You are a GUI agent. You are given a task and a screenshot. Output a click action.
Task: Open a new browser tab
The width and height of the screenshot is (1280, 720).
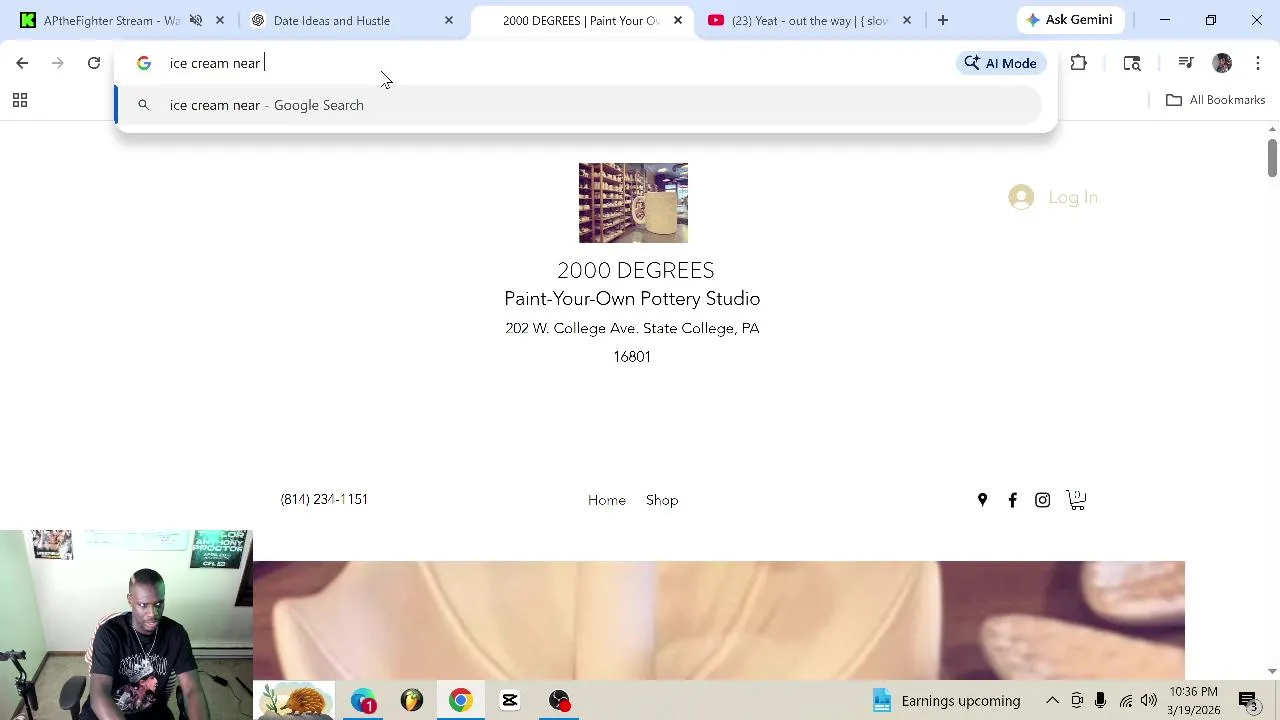pyautogui.click(x=943, y=20)
